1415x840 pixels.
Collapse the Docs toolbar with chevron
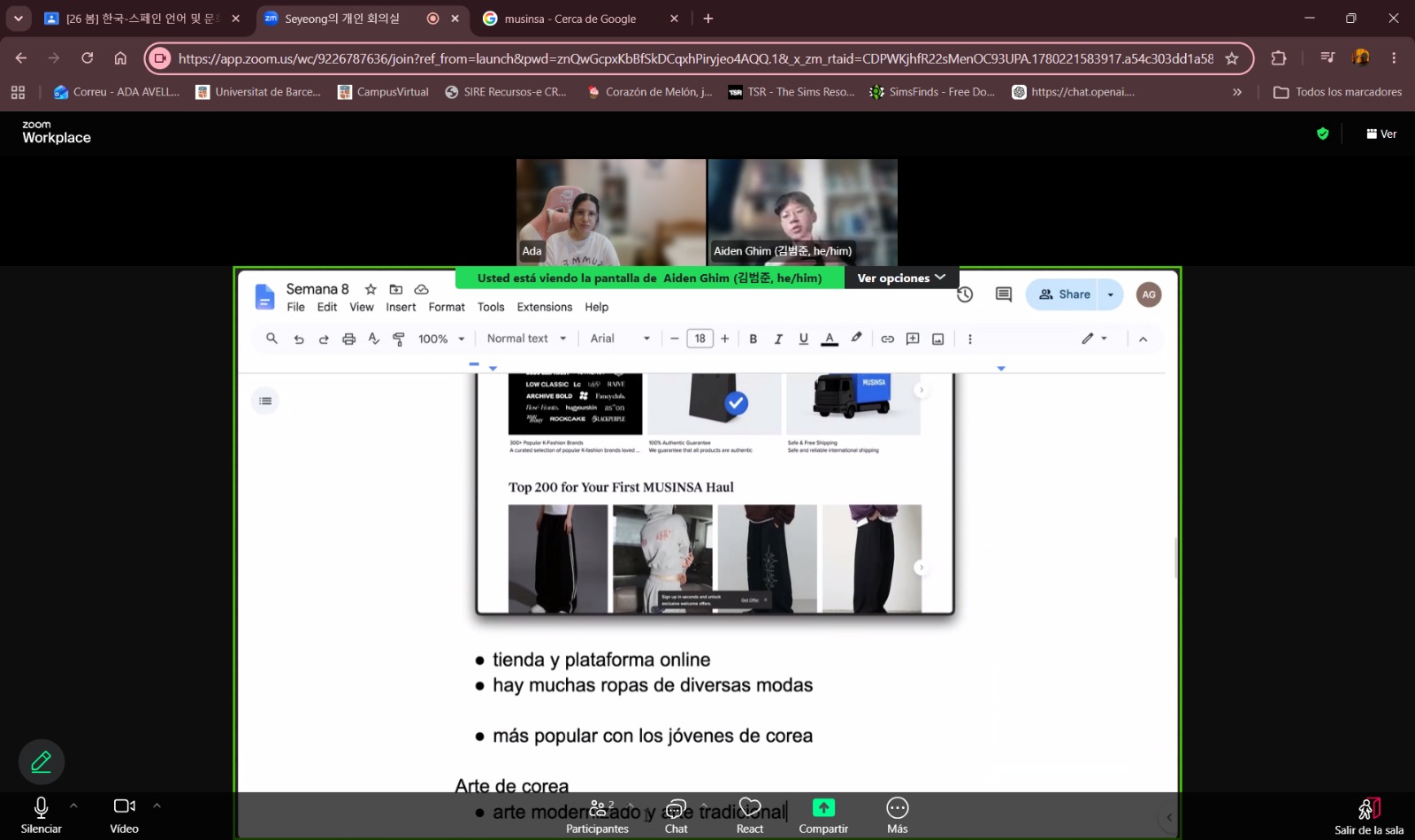click(x=1143, y=339)
